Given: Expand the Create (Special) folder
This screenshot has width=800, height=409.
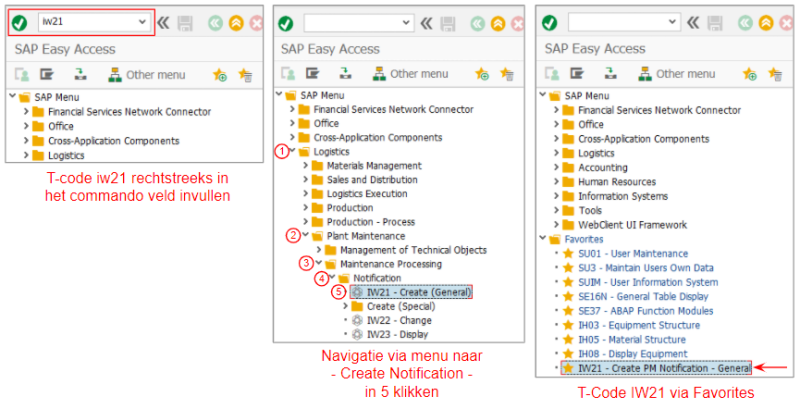Looking at the screenshot, I should [x=345, y=306].
